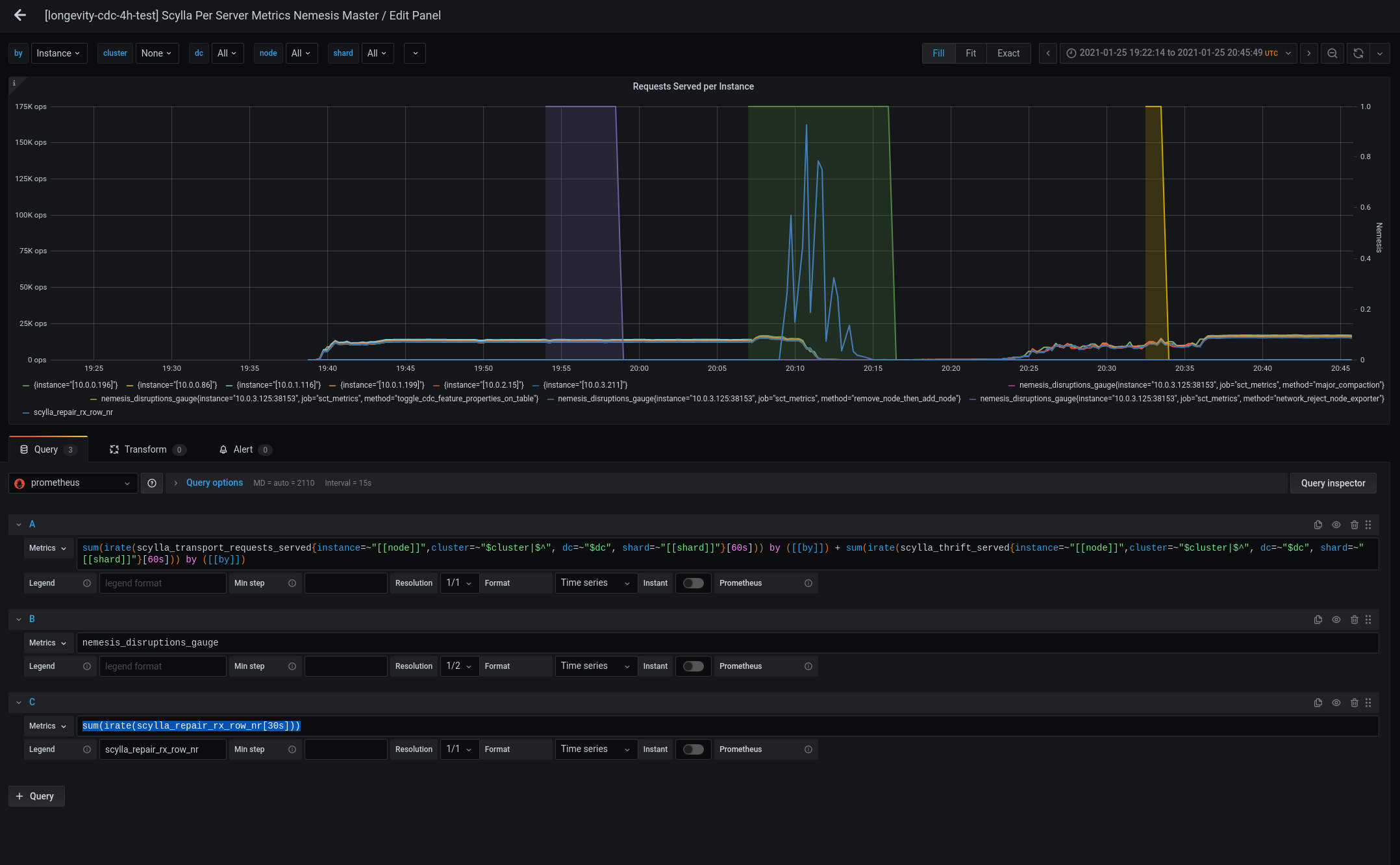Open the prometheus data source picker
This screenshot has height=865, width=1400.
[x=73, y=483]
